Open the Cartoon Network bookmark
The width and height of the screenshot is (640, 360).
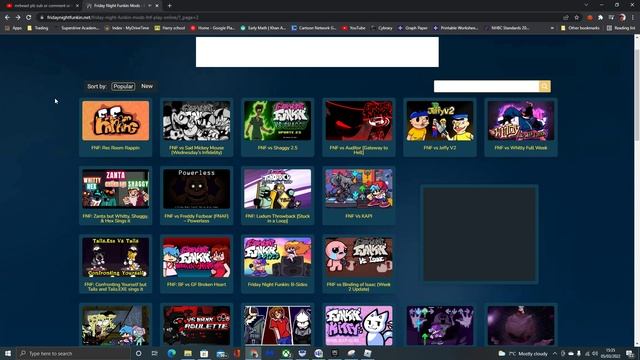[x=314, y=28]
